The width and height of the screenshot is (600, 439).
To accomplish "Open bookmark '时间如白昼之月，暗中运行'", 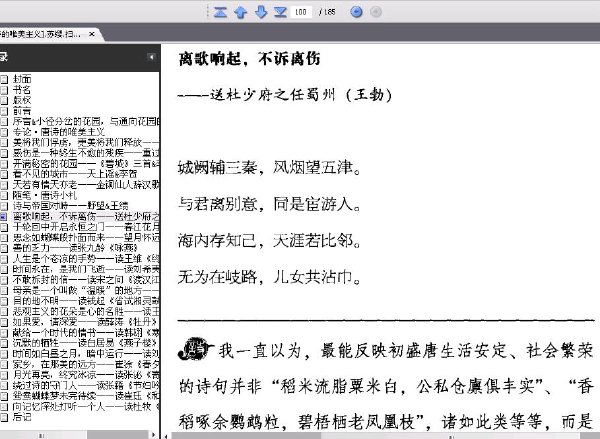I will coord(86,354).
